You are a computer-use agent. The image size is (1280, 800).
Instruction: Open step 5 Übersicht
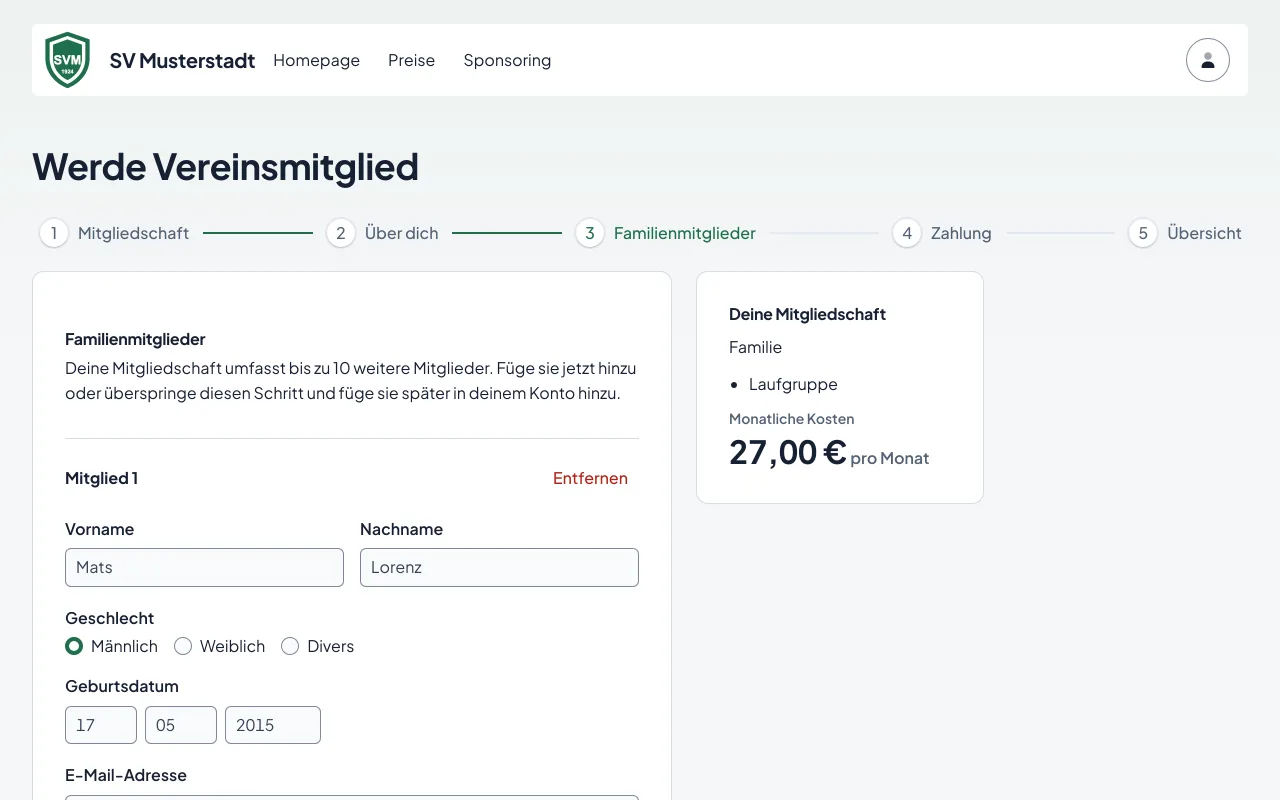point(1185,233)
